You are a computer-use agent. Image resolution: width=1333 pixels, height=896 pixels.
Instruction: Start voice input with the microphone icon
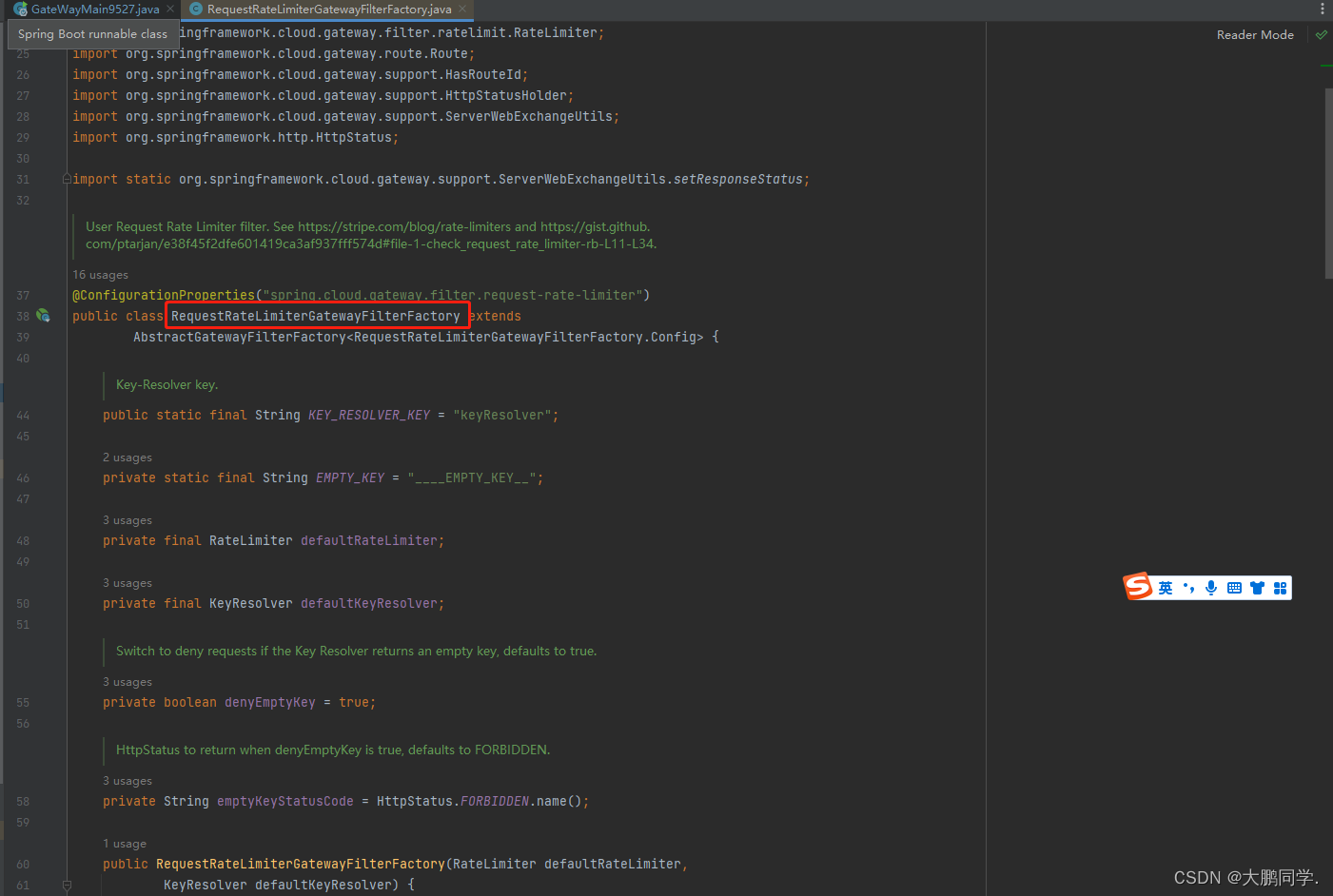pyautogui.click(x=1211, y=588)
